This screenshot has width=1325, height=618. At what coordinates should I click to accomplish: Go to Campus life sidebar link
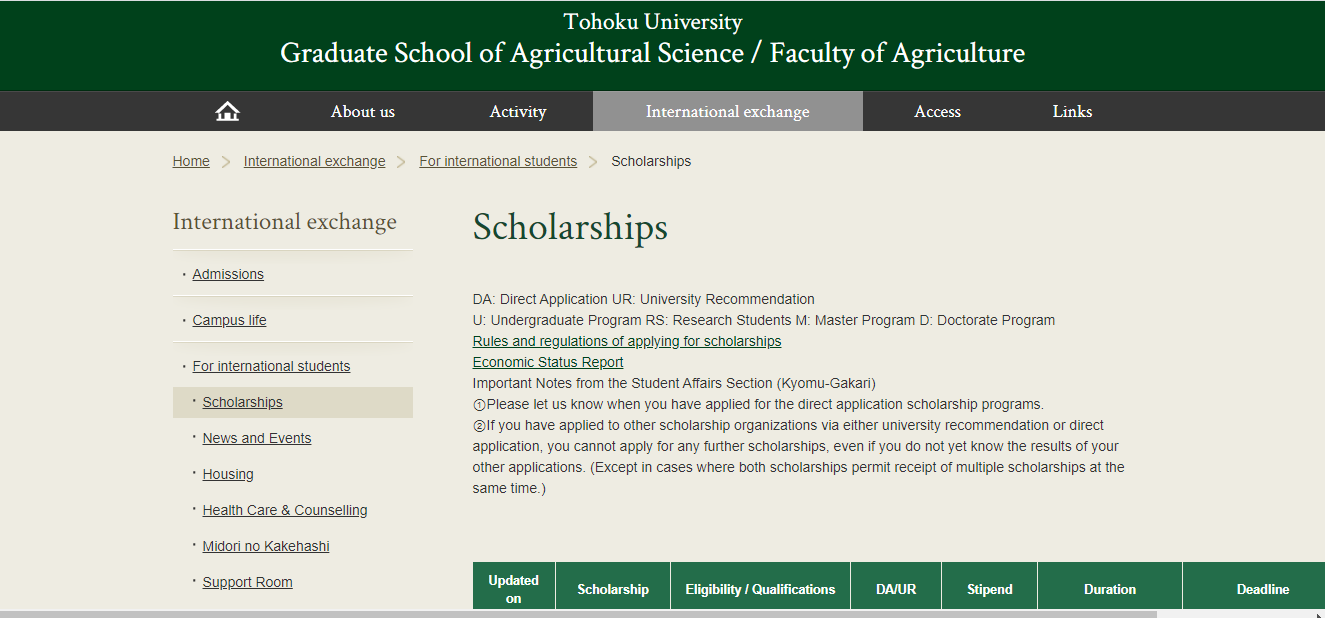point(229,320)
